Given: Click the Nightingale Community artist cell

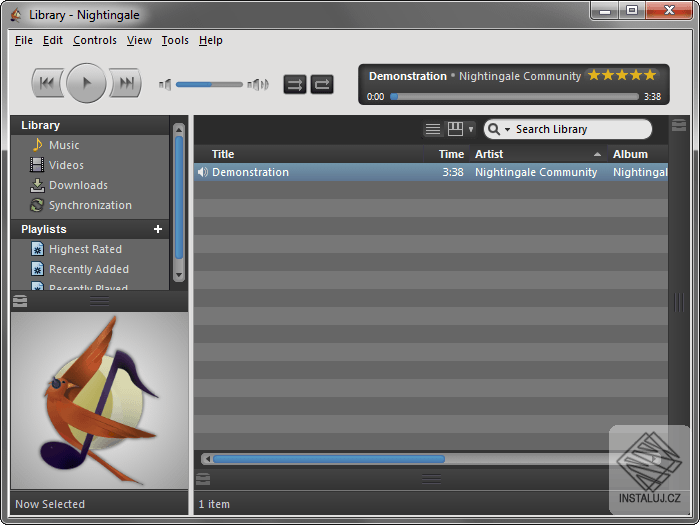Looking at the screenshot, I should click(536, 172).
